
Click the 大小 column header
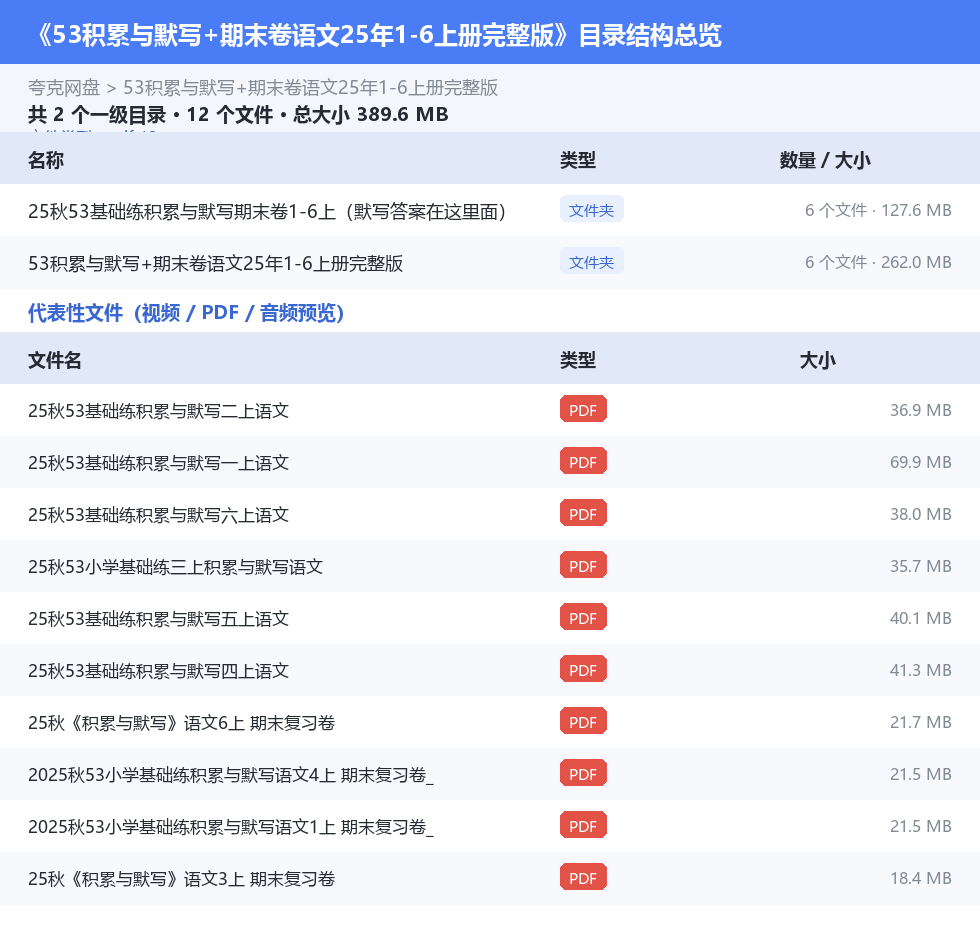818,360
